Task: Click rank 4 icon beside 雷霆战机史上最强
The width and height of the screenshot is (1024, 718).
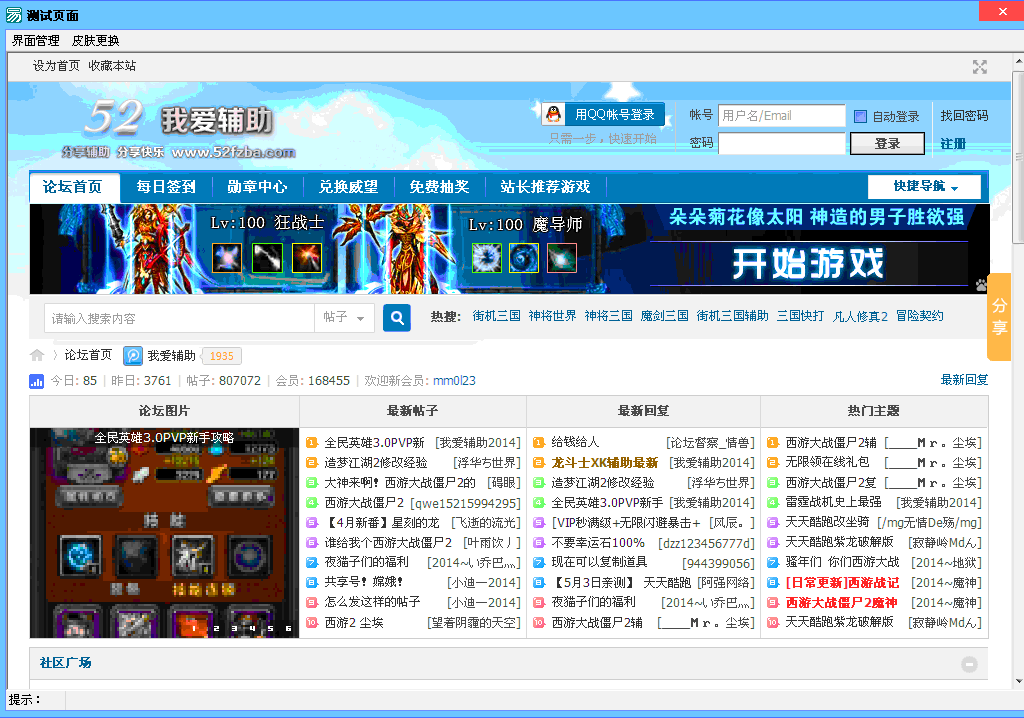Action: [773, 502]
